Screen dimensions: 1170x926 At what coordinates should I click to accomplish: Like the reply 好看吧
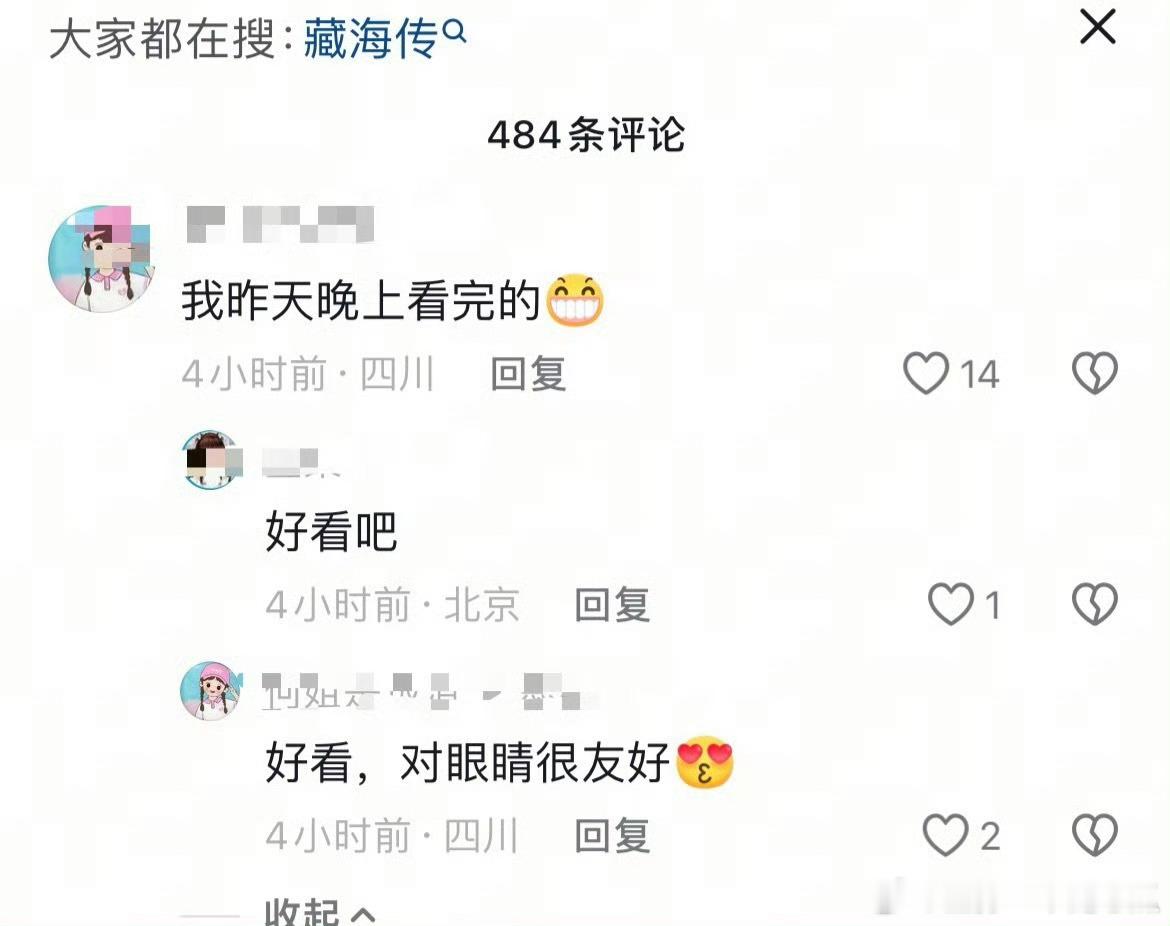951,604
